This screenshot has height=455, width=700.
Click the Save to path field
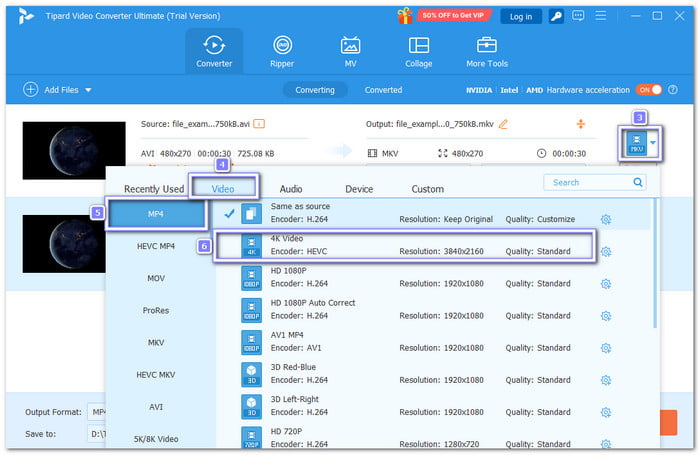click(x=96, y=434)
